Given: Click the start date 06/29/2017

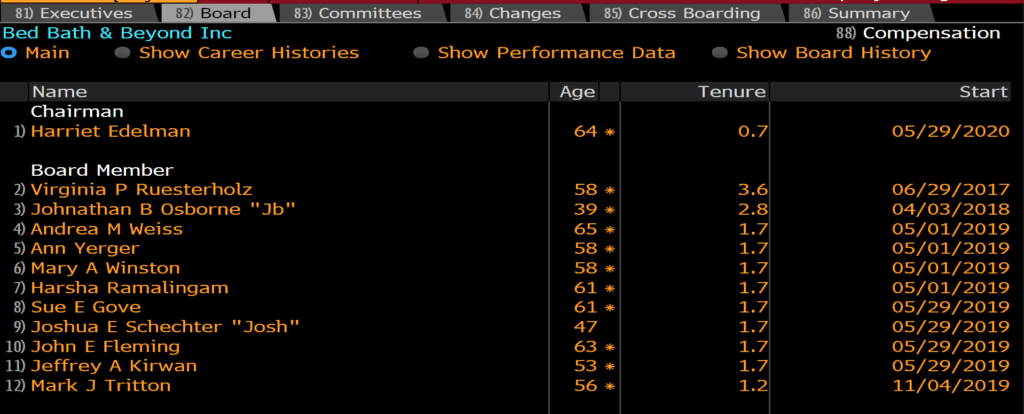Looking at the screenshot, I should [951, 190].
